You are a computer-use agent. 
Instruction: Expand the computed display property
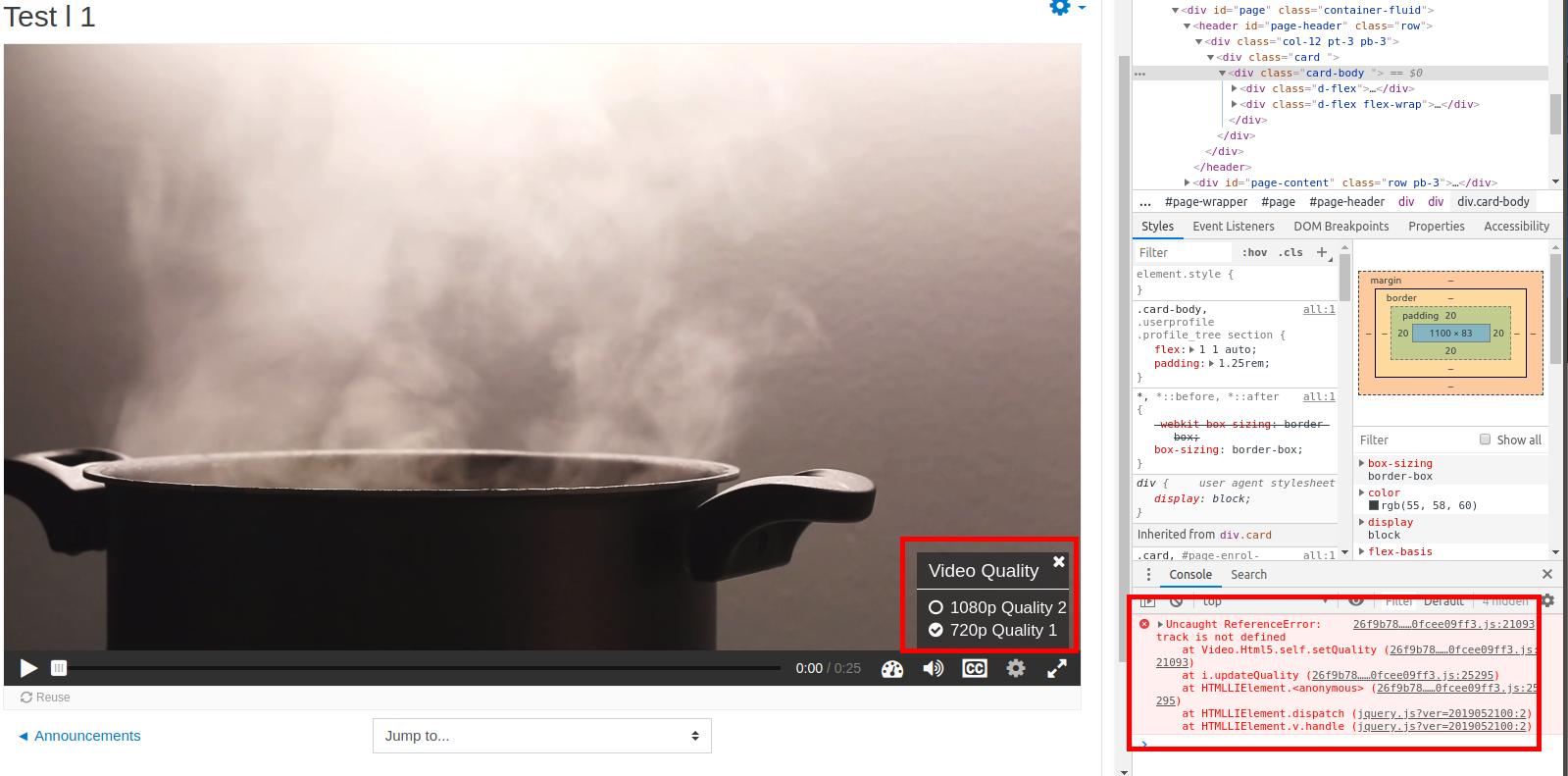[1362, 523]
